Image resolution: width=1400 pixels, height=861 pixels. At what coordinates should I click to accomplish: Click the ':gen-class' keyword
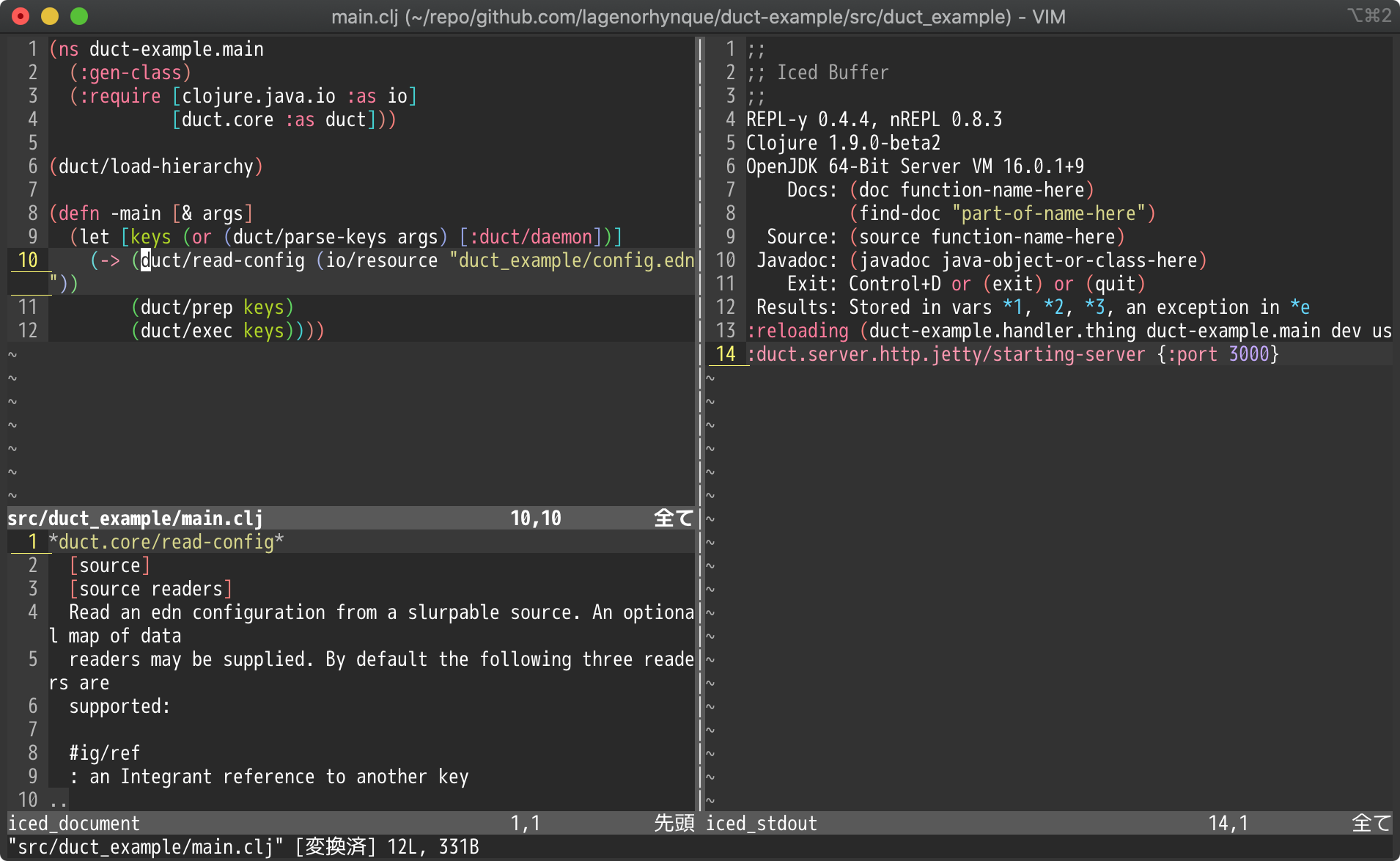point(130,73)
